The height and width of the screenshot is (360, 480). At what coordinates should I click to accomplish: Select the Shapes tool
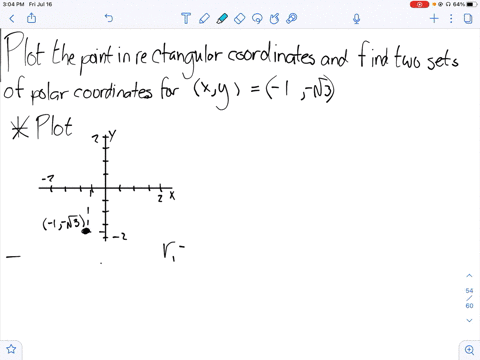[x=274, y=18]
